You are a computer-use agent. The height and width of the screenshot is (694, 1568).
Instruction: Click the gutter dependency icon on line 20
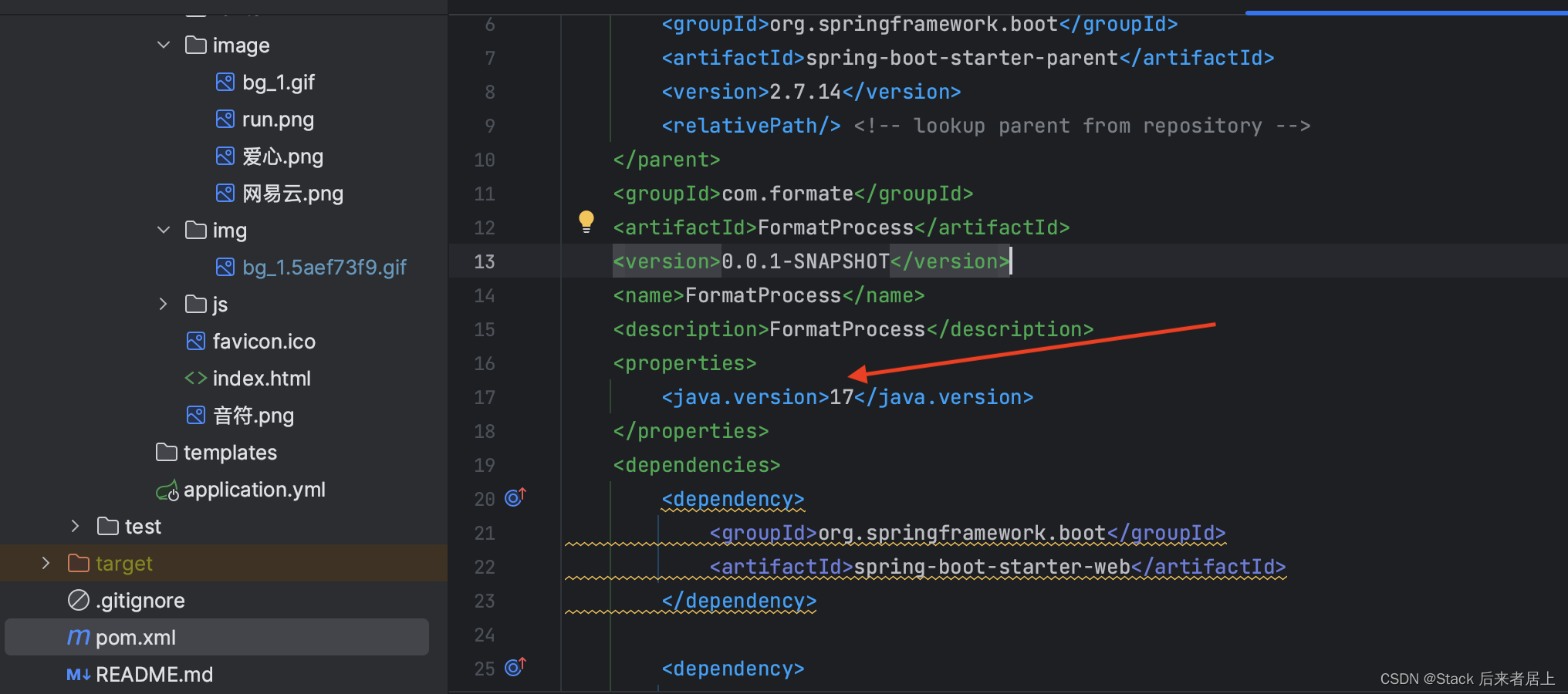click(x=515, y=497)
